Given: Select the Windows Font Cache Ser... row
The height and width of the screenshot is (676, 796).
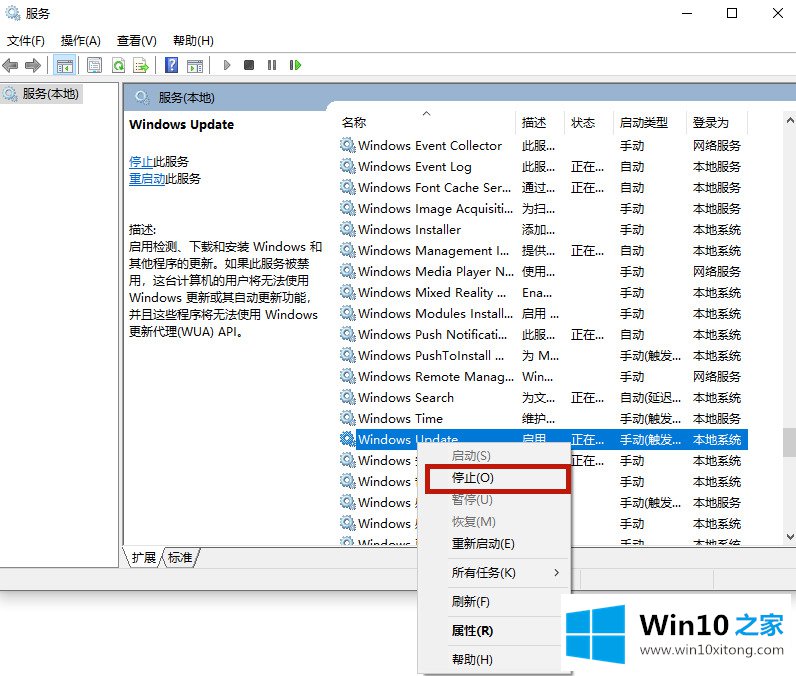Looking at the screenshot, I should [542, 187].
